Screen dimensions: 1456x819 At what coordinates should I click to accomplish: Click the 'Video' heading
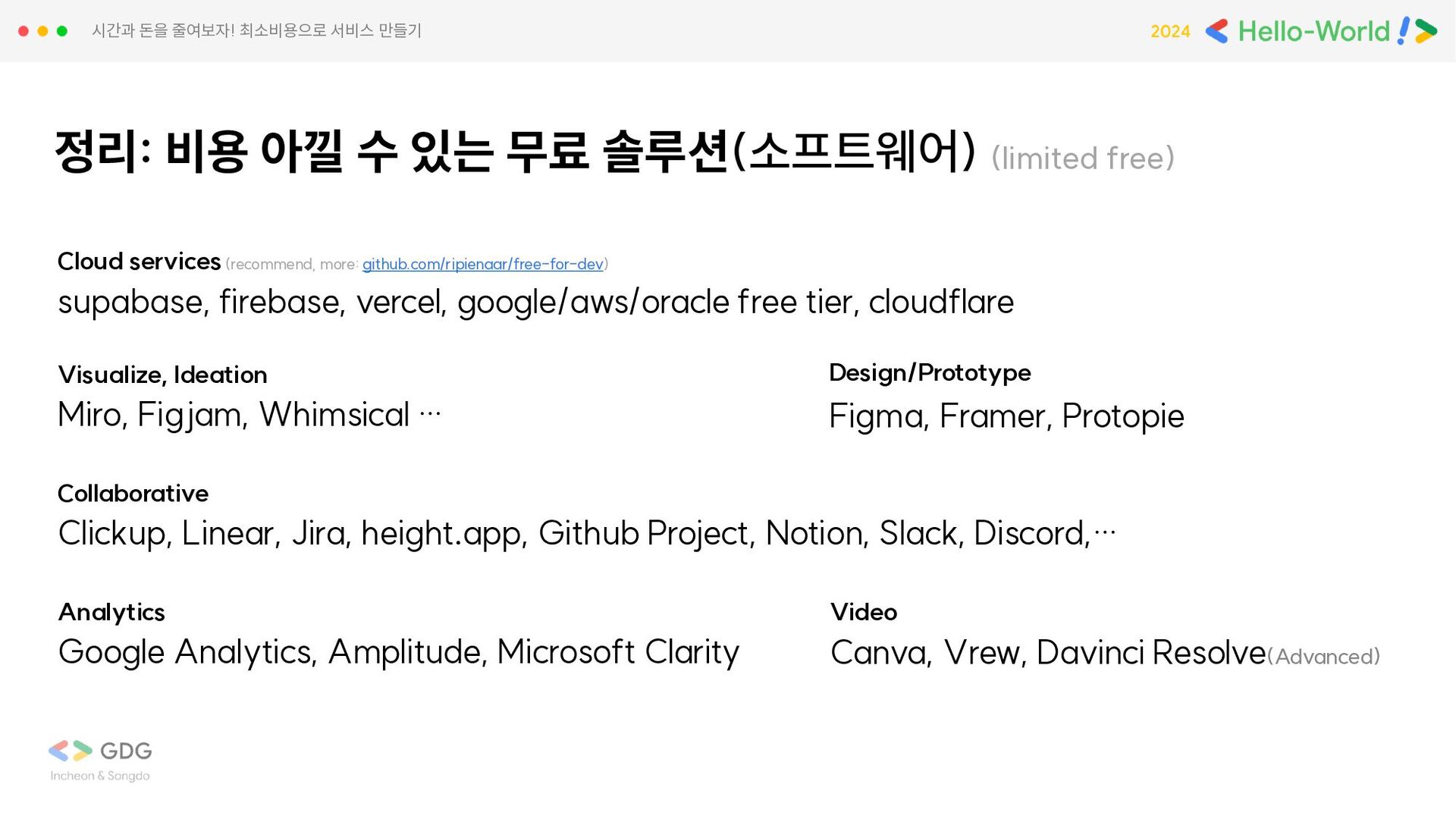(864, 612)
